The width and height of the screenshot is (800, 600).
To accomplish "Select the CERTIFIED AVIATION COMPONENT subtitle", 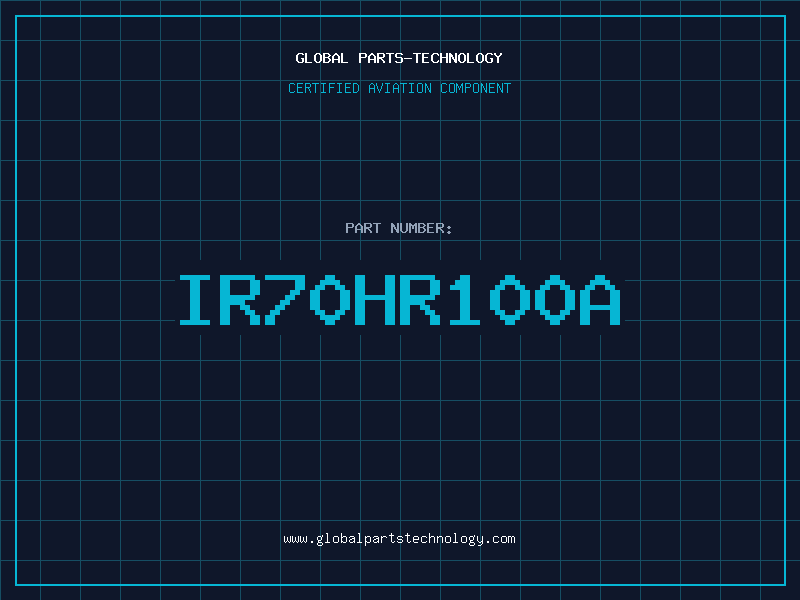I will 399,88.
